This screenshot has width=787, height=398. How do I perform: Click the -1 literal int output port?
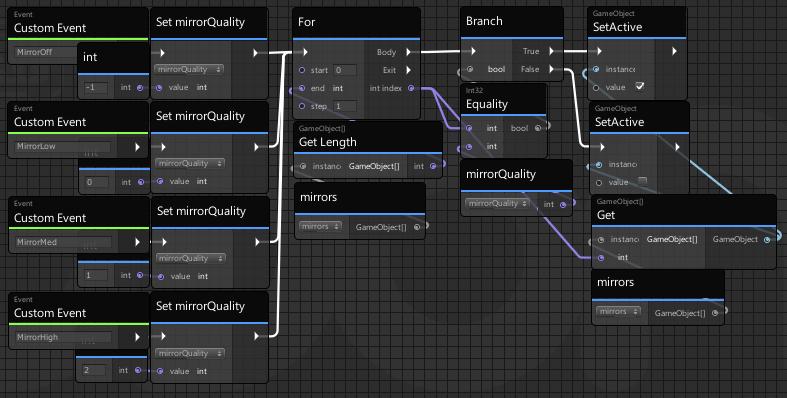pos(140,87)
